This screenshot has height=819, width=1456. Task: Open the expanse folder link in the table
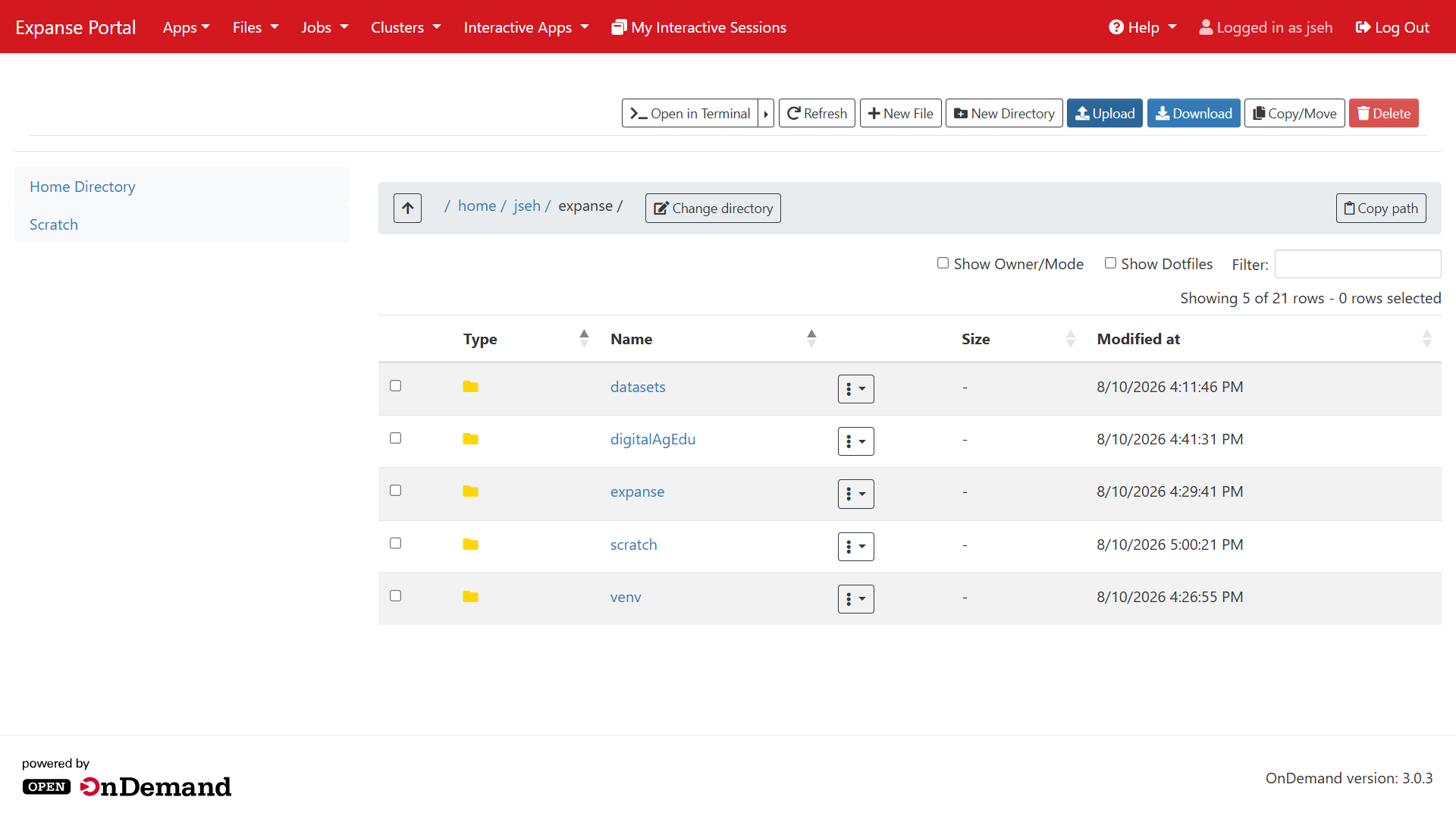click(637, 491)
